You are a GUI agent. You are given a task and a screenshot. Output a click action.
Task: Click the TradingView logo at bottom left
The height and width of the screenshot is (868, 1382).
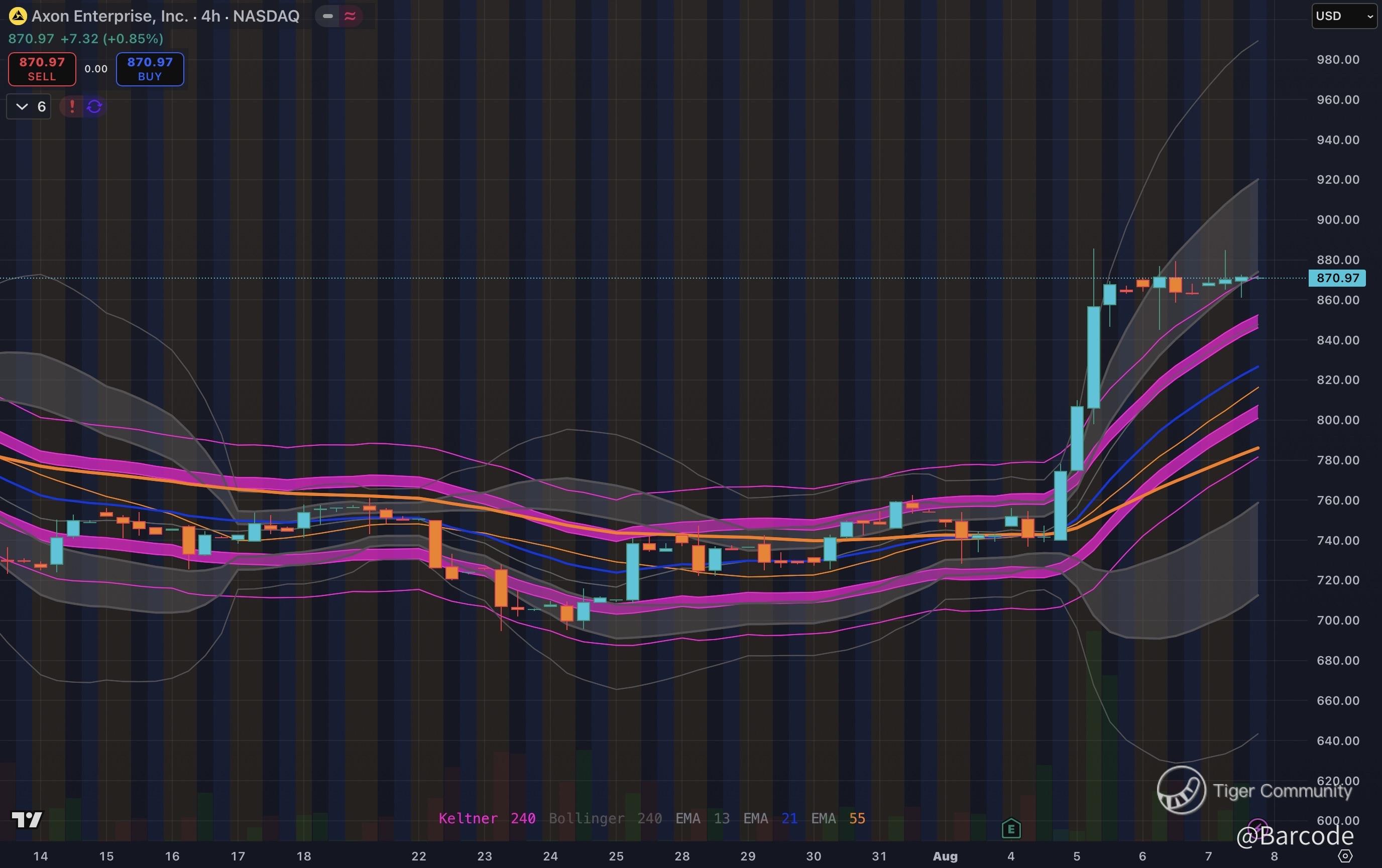27,820
